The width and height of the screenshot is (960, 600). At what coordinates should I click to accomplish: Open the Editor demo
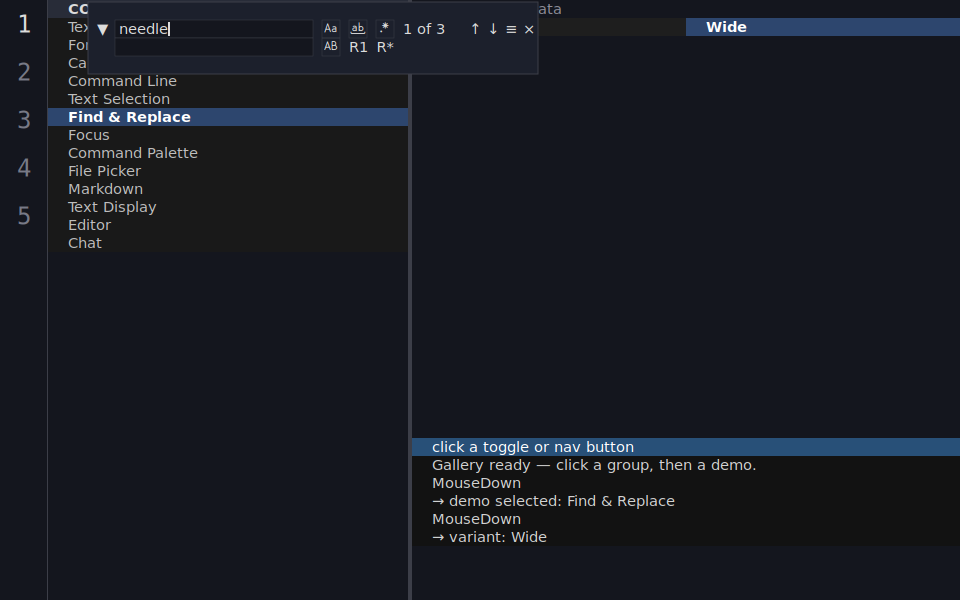(228, 225)
